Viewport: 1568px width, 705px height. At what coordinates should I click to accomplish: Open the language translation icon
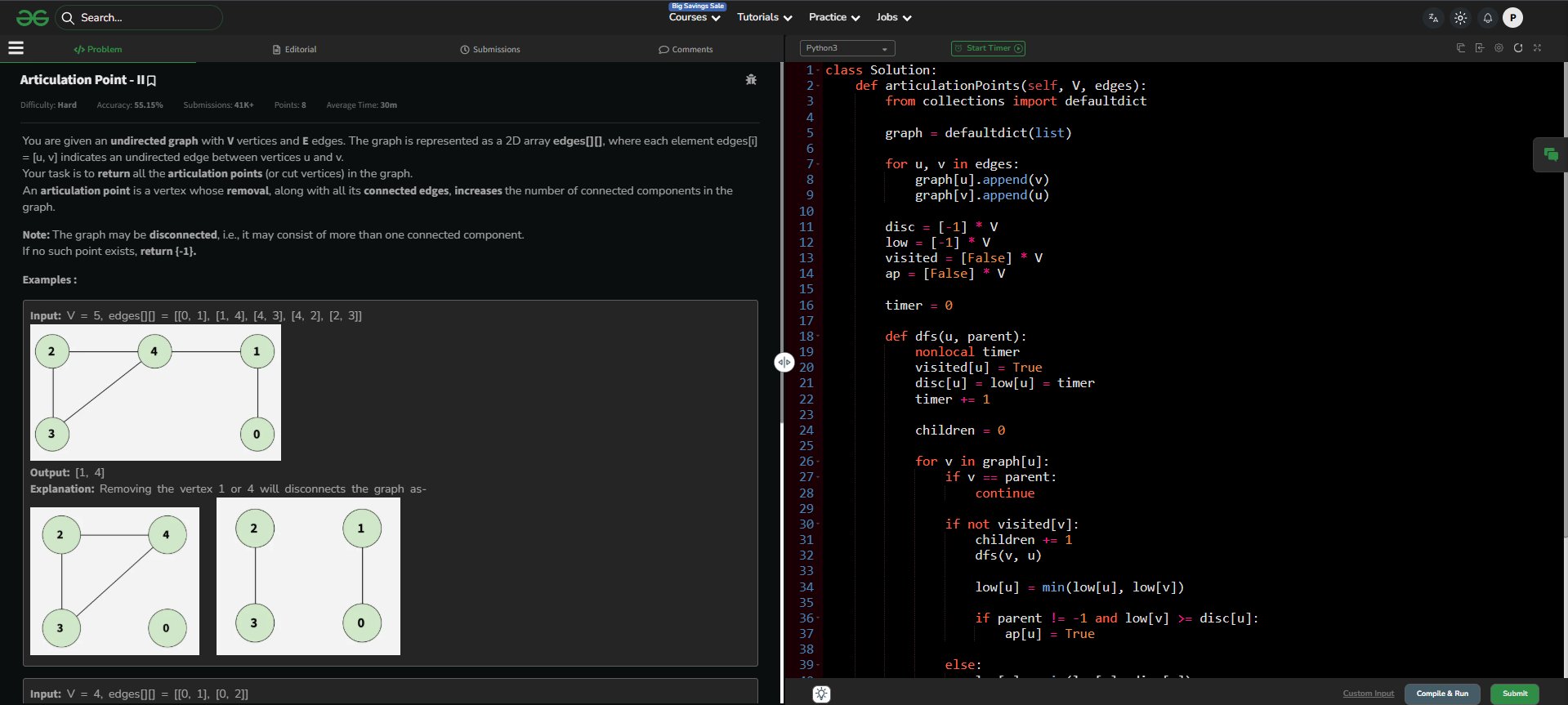[x=1433, y=18]
